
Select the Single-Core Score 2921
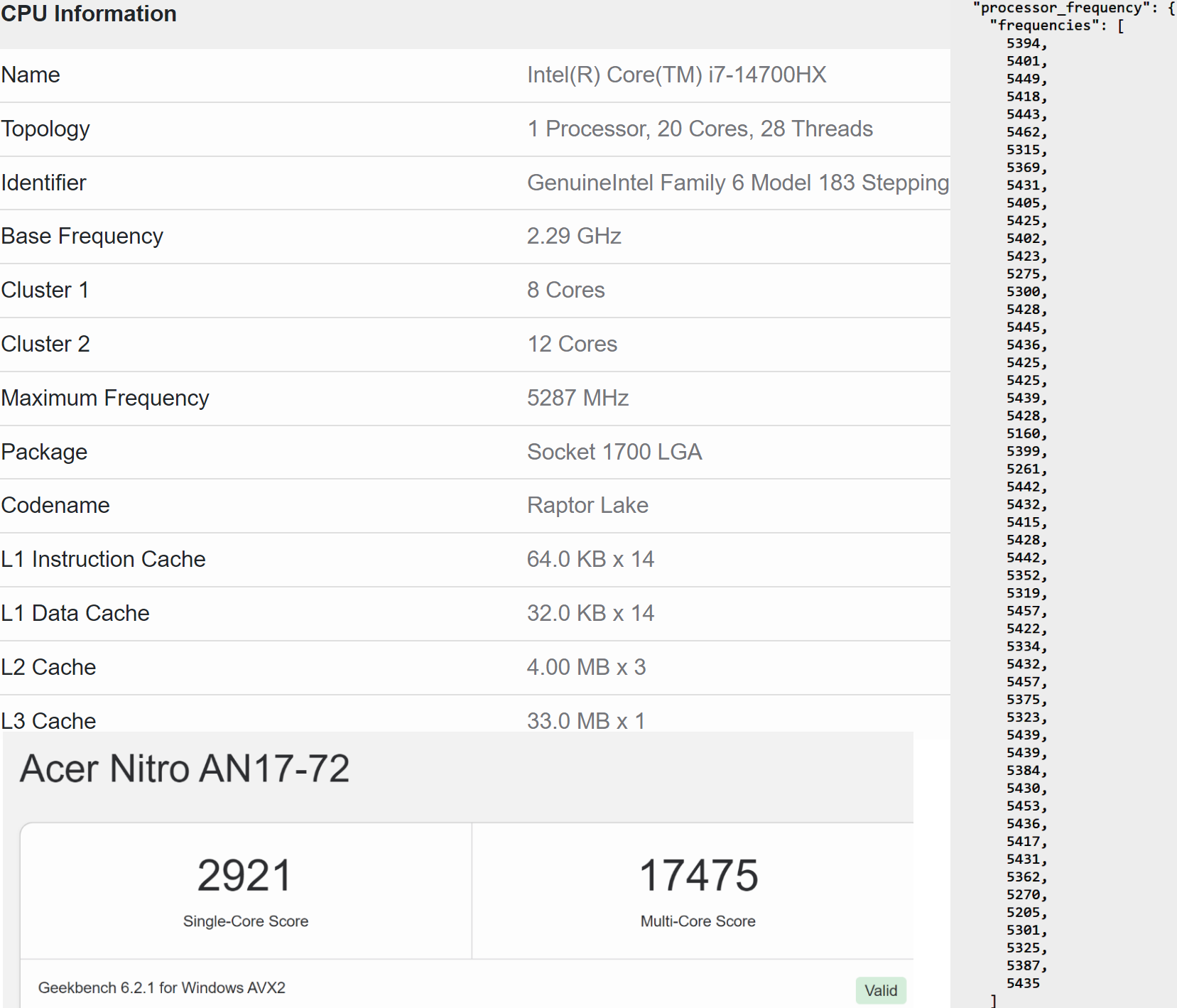click(245, 875)
